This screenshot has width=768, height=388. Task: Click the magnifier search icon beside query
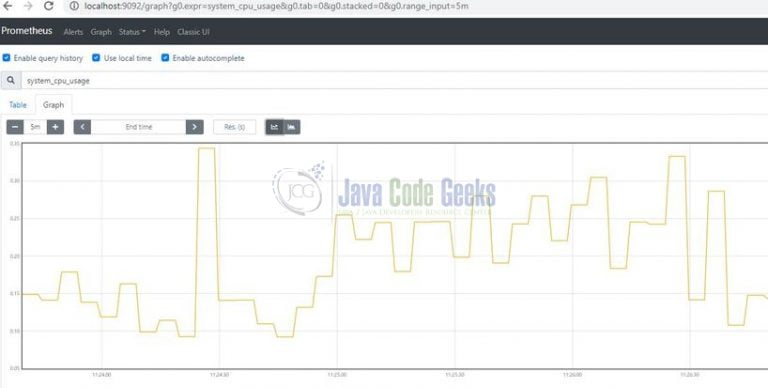point(11,80)
